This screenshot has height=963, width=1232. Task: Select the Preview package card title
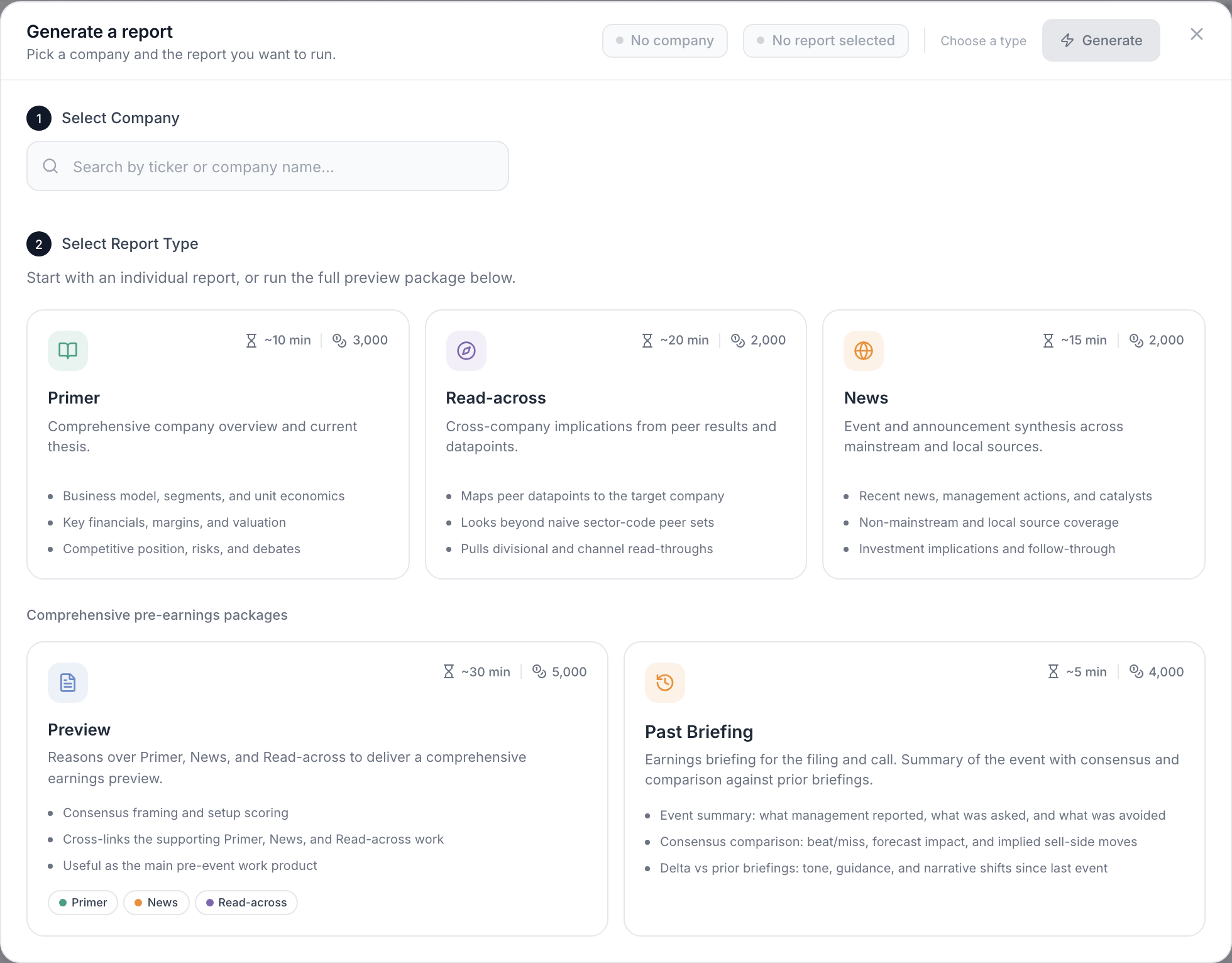point(79,730)
